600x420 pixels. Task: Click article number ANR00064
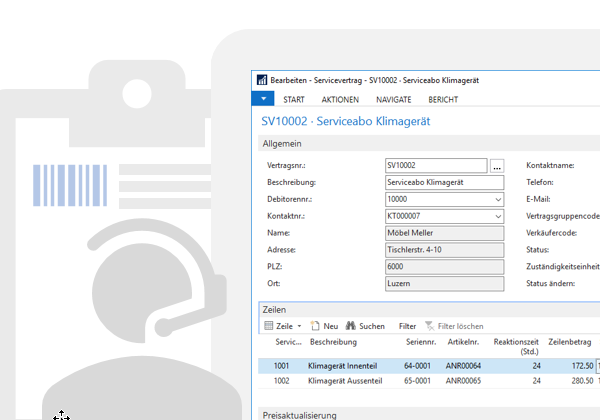click(463, 366)
